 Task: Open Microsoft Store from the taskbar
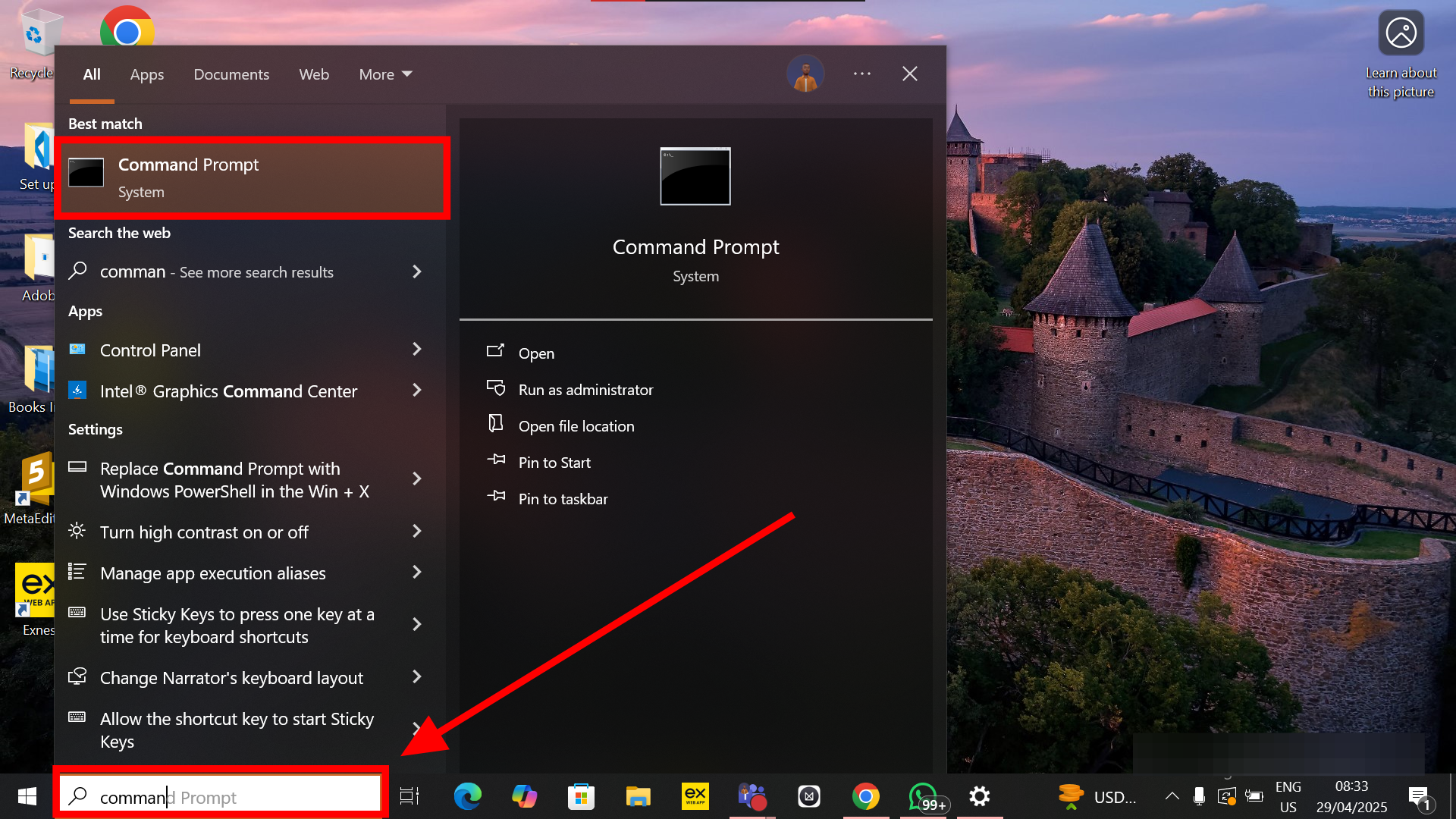click(581, 796)
